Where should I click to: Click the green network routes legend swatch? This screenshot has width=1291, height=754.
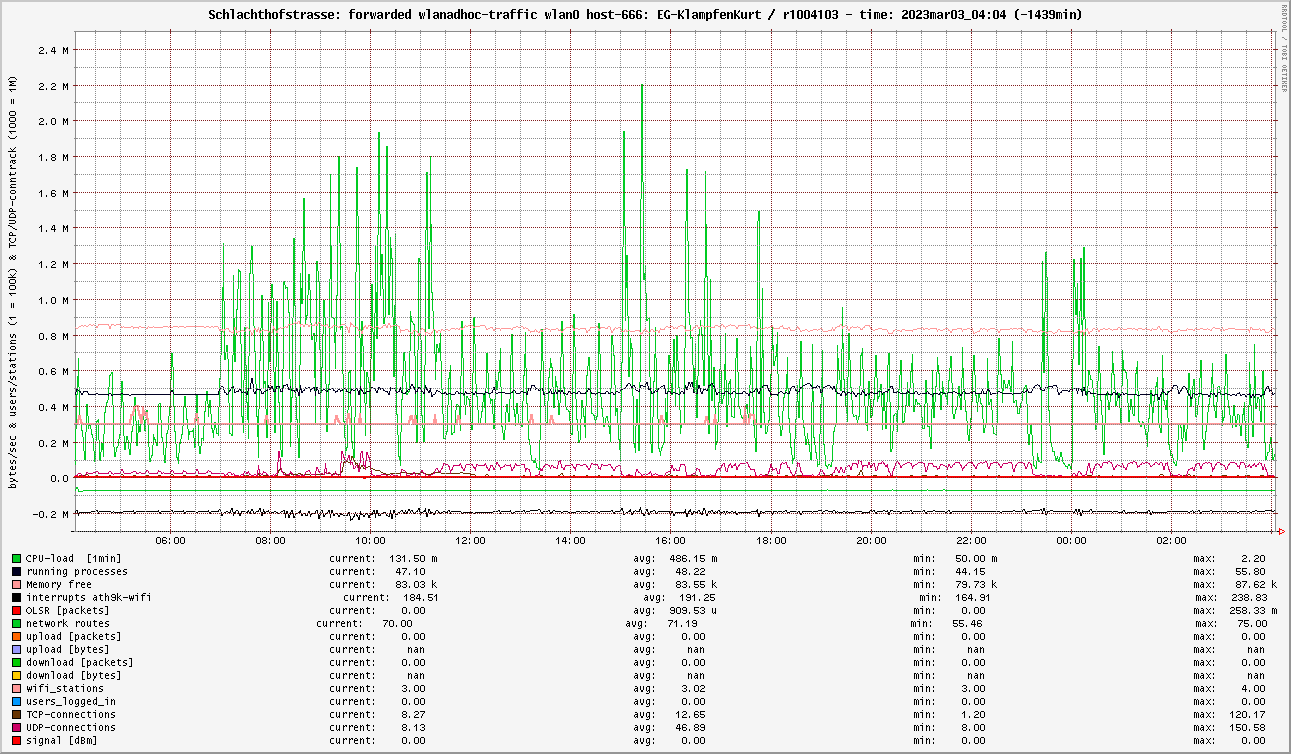click(x=17, y=624)
